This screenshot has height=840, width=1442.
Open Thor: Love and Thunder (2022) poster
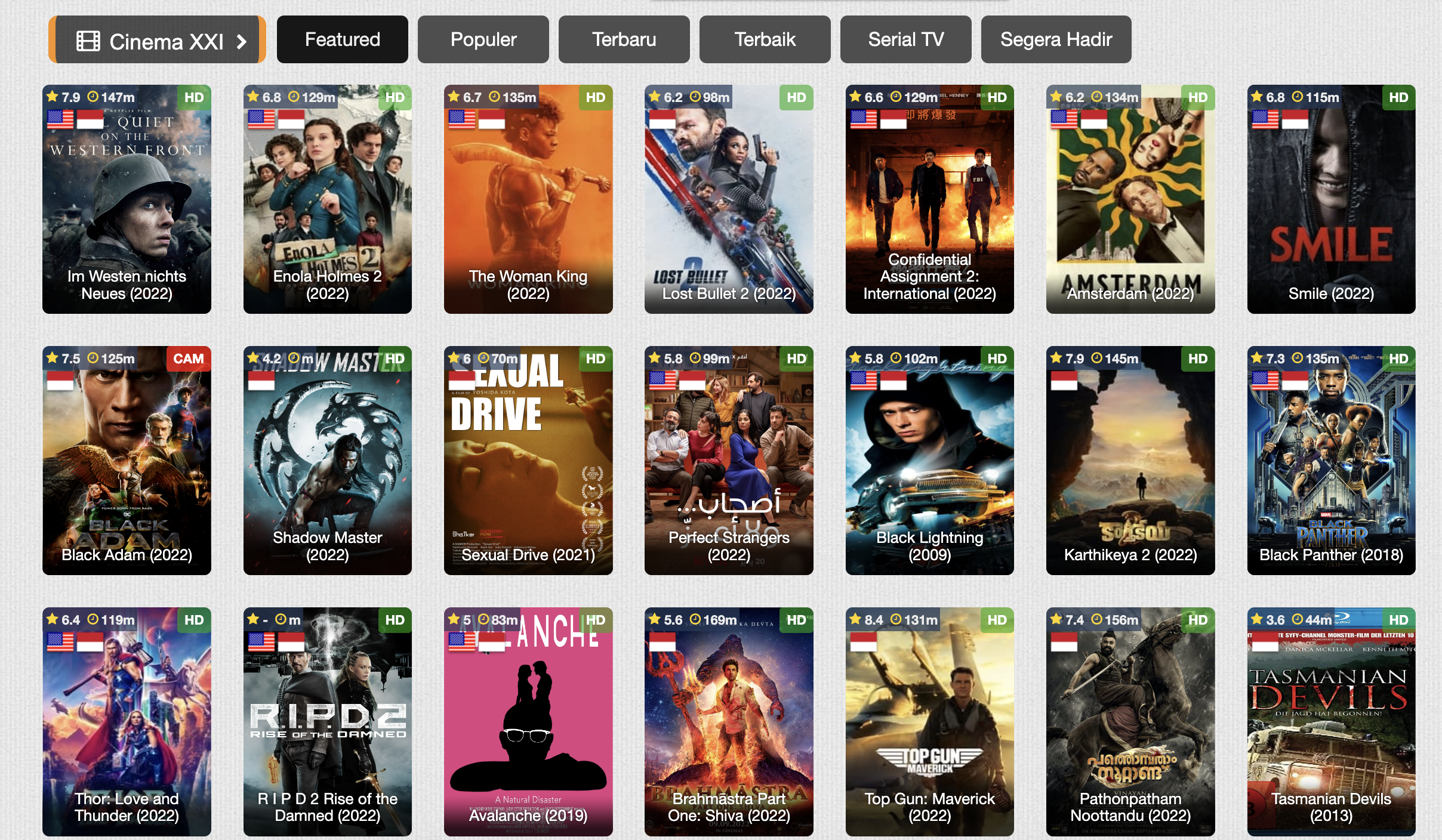pos(127,722)
